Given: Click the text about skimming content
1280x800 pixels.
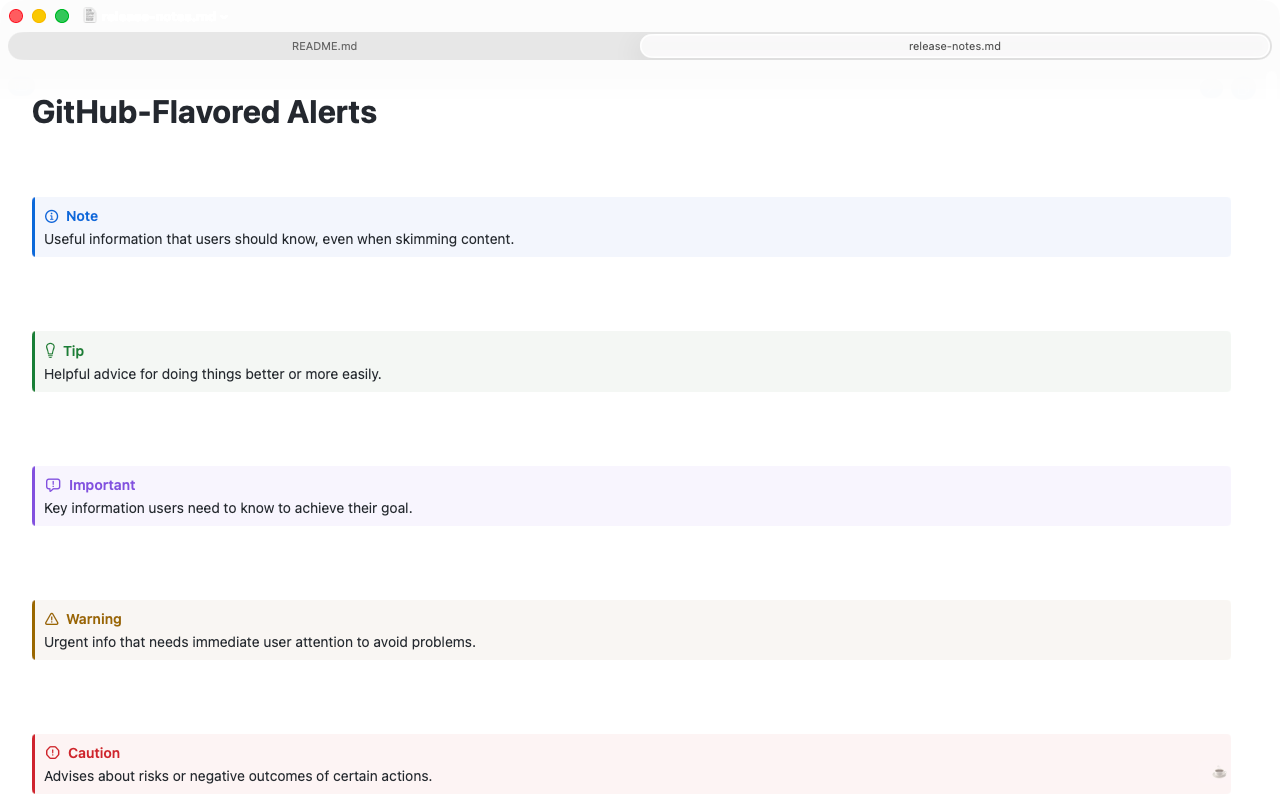Looking at the screenshot, I should (x=279, y=239).
